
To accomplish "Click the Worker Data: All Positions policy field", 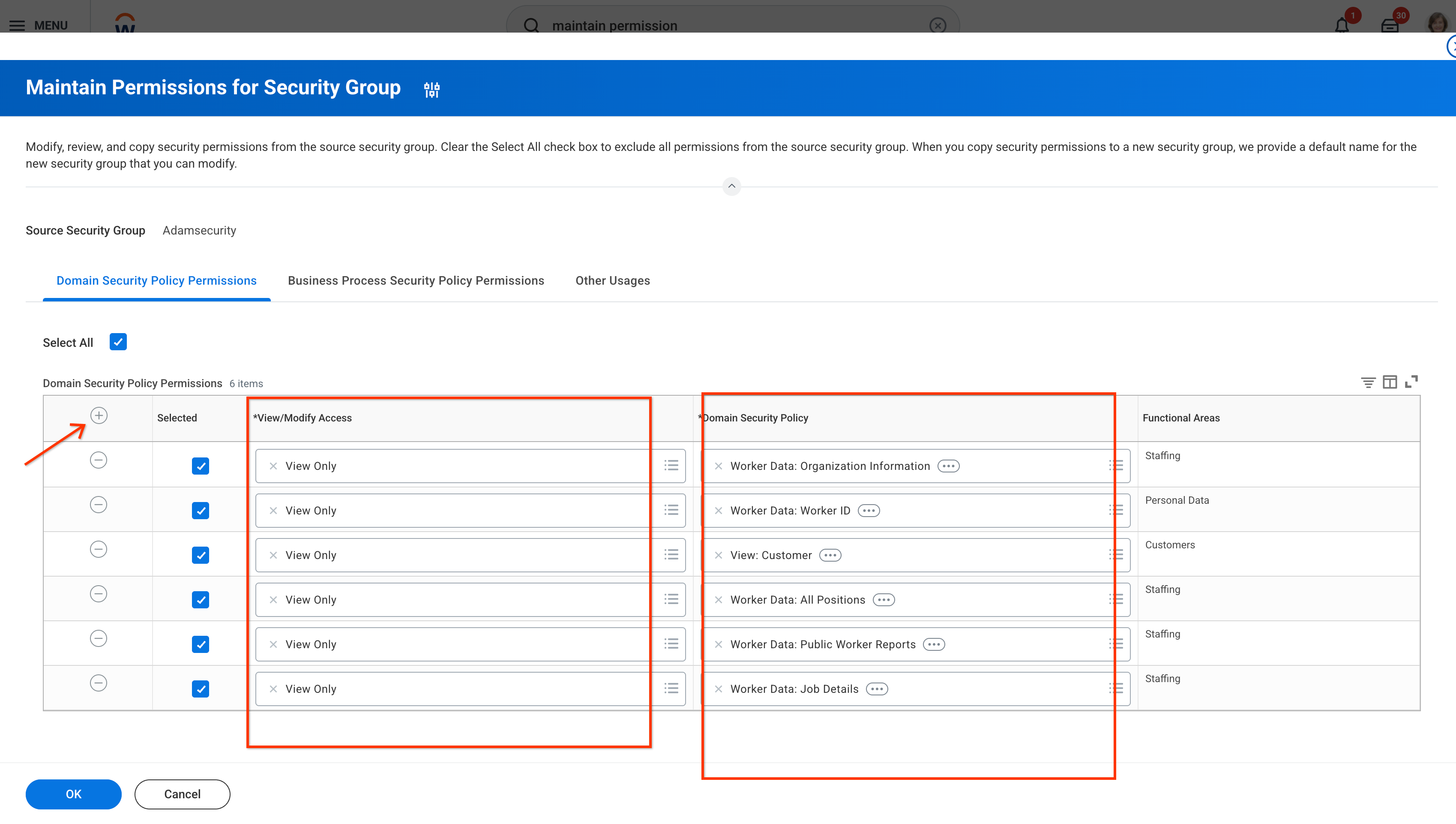I will 915,600.
